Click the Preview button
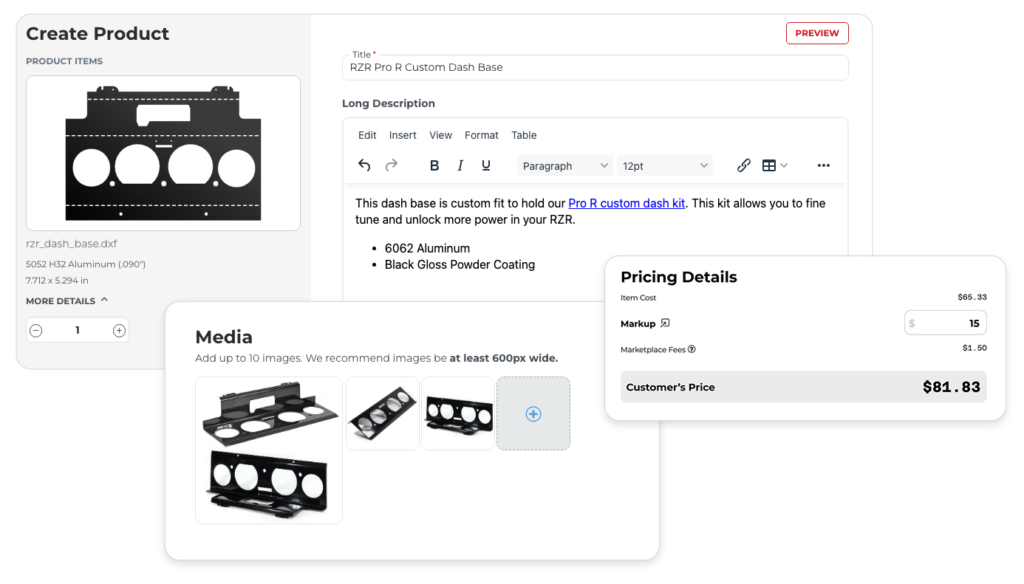1024x584 pixels. (x=817, y=33)
